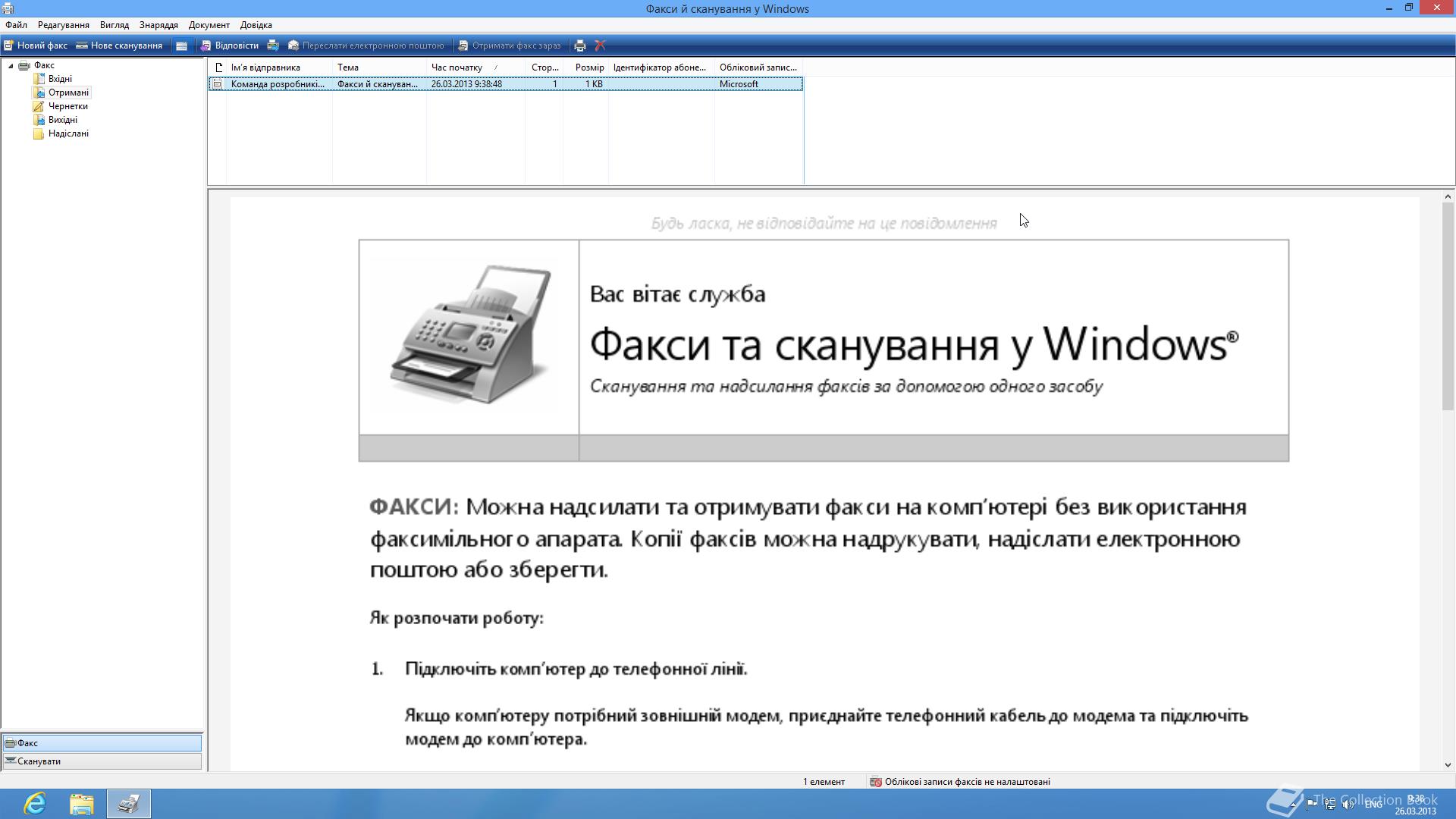Sort by Стор... column header
Viewport: 1456px width, 819px height.
(x=544, y=67)
